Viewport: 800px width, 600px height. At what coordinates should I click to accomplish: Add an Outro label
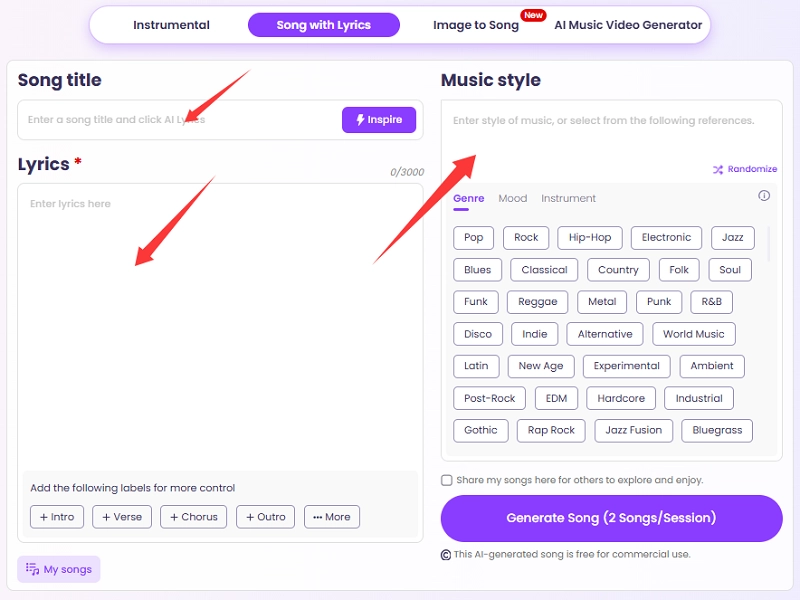pyautogui.click(x=266, y=517)
